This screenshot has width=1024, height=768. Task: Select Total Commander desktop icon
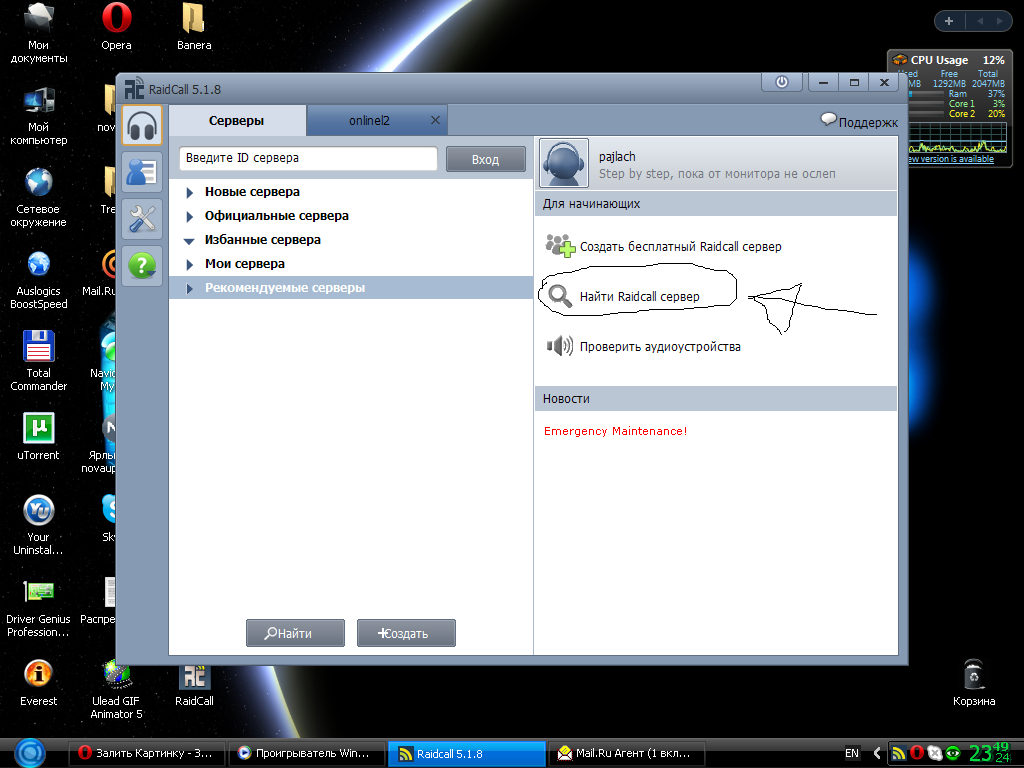(39, 360)
